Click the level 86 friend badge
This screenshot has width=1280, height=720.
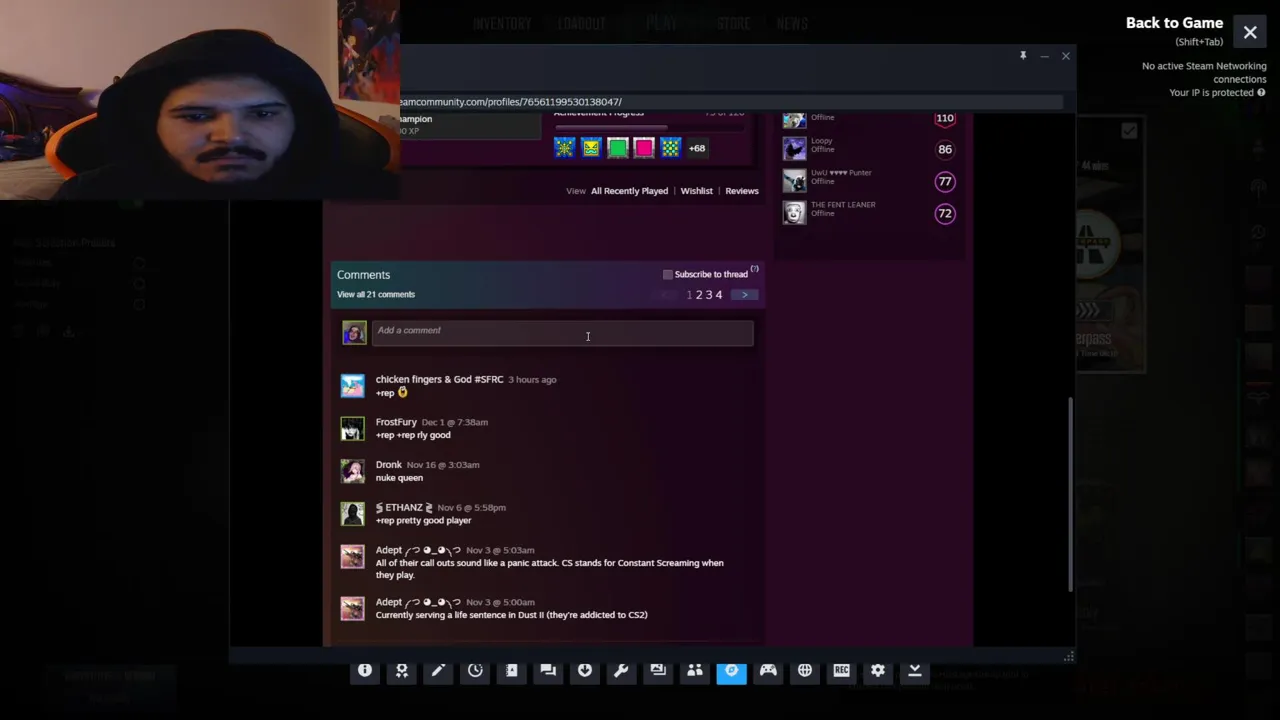[945, 150]
